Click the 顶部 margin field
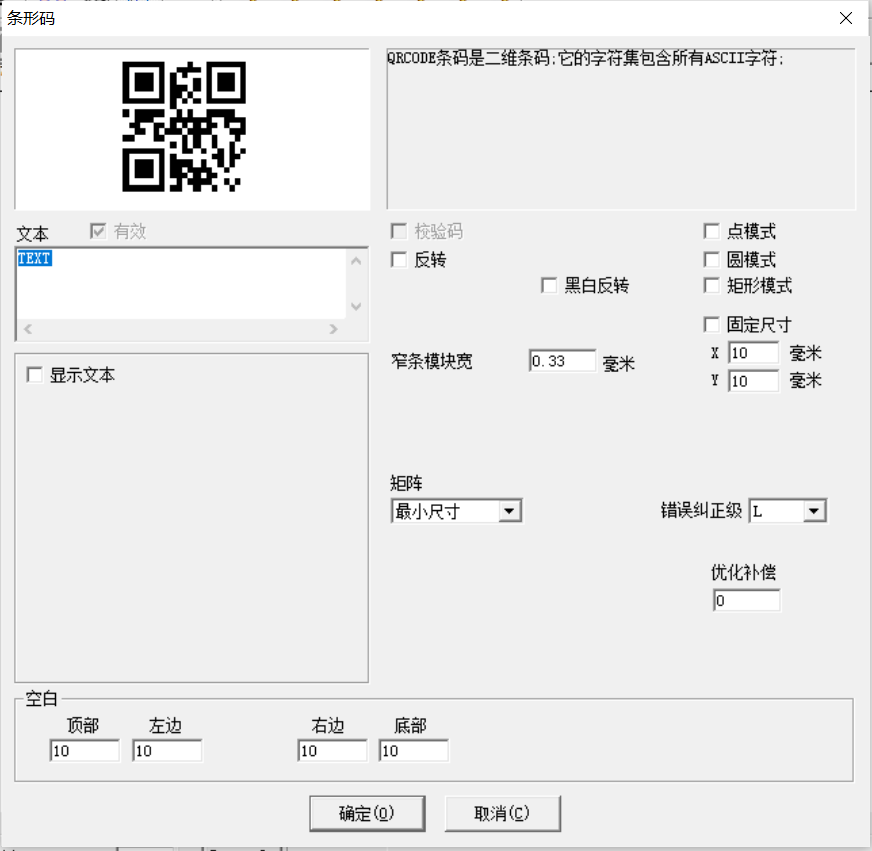 [x=85, y=751]
